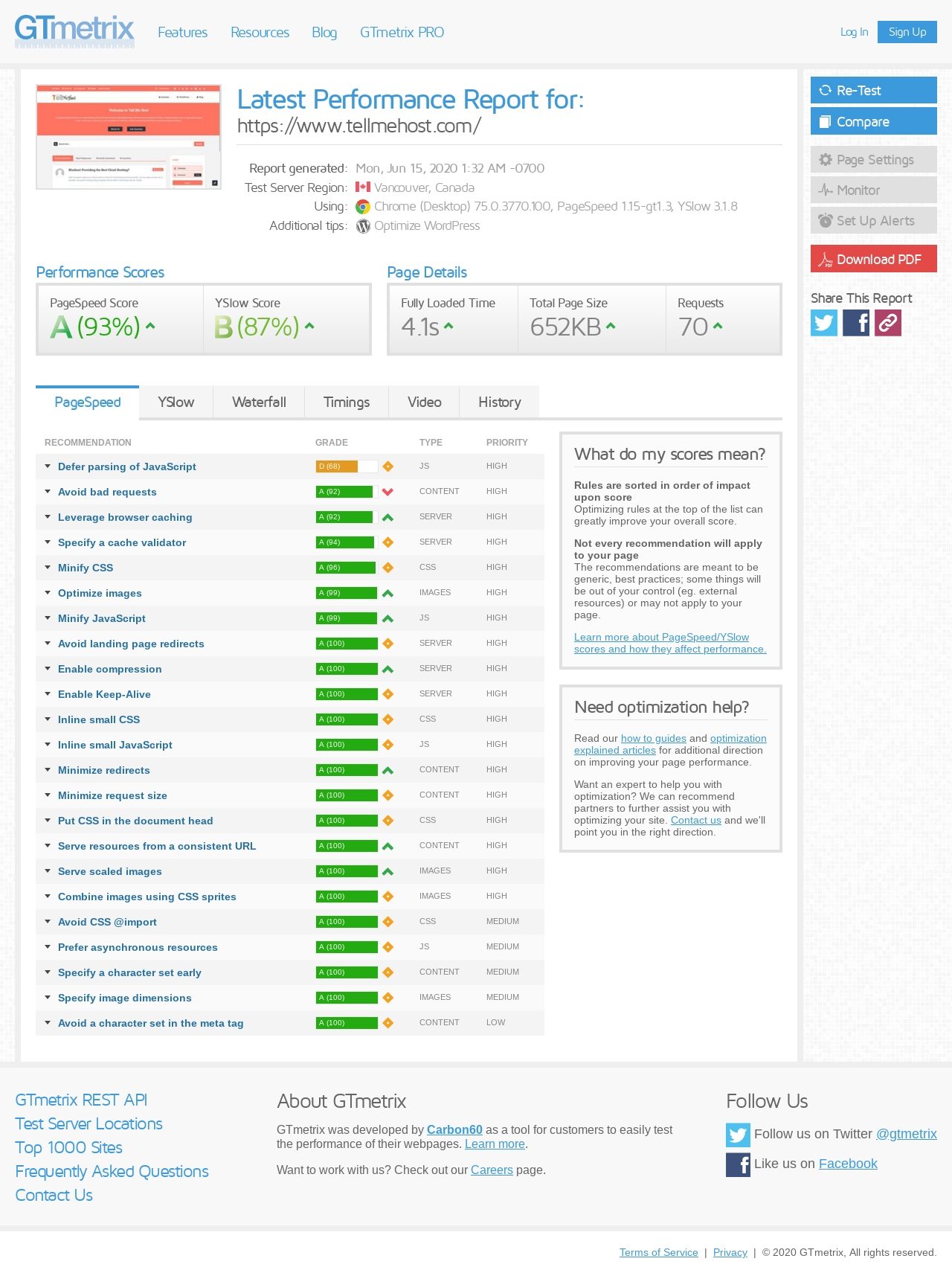Click the Facebook icon in Follow Us

click(x=738, y=1164)
